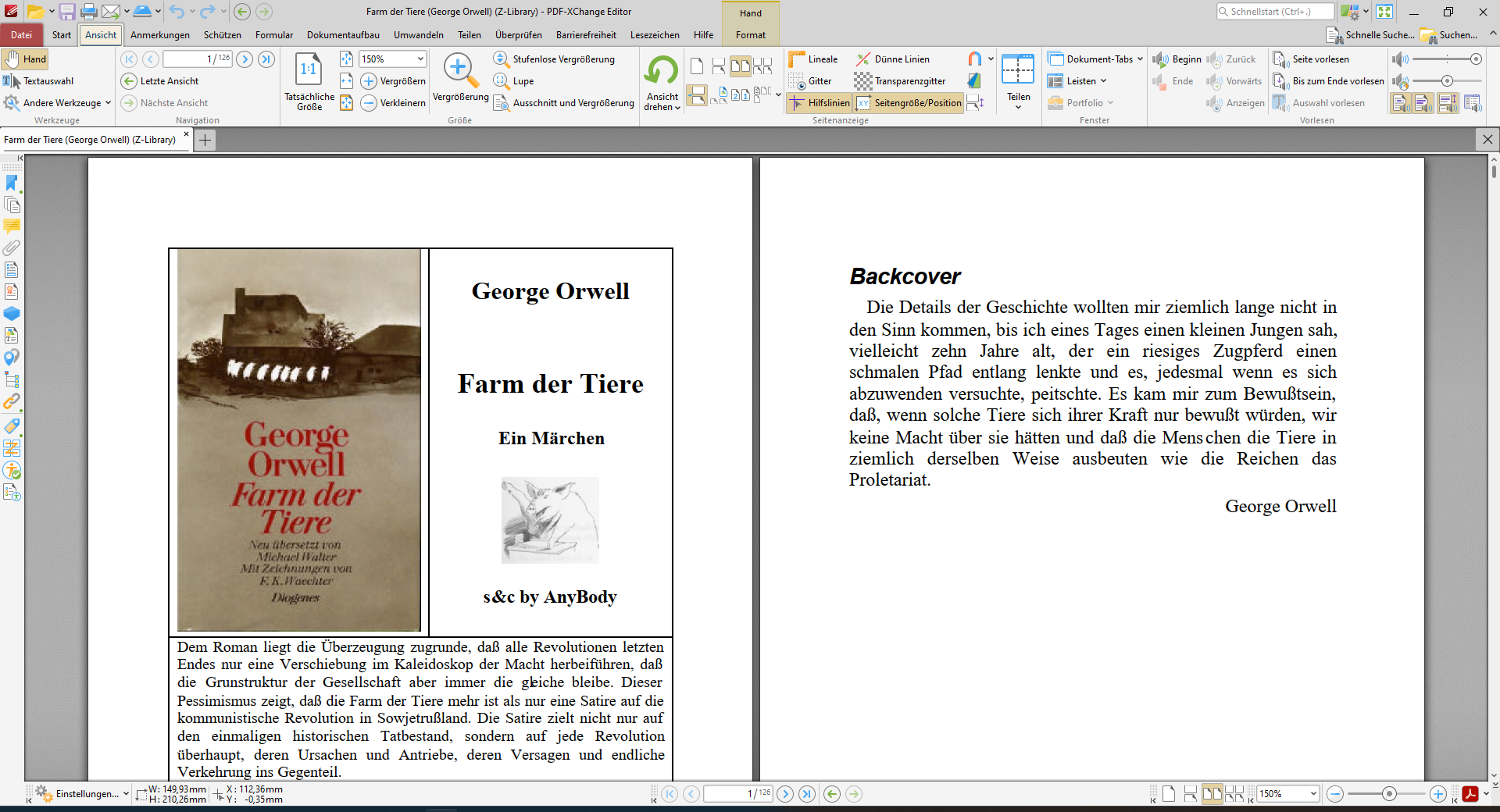
Task: Toggle Dünne Linien rendering
Action: (892, 59)
